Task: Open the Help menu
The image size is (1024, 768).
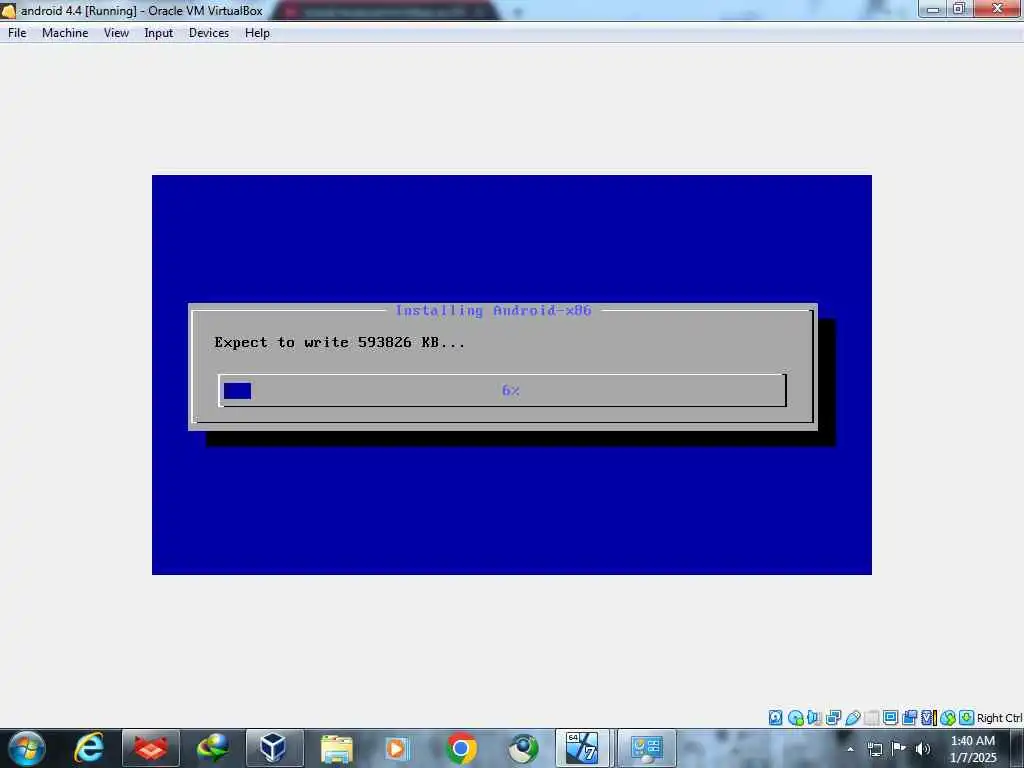Action: coord(257,33)
